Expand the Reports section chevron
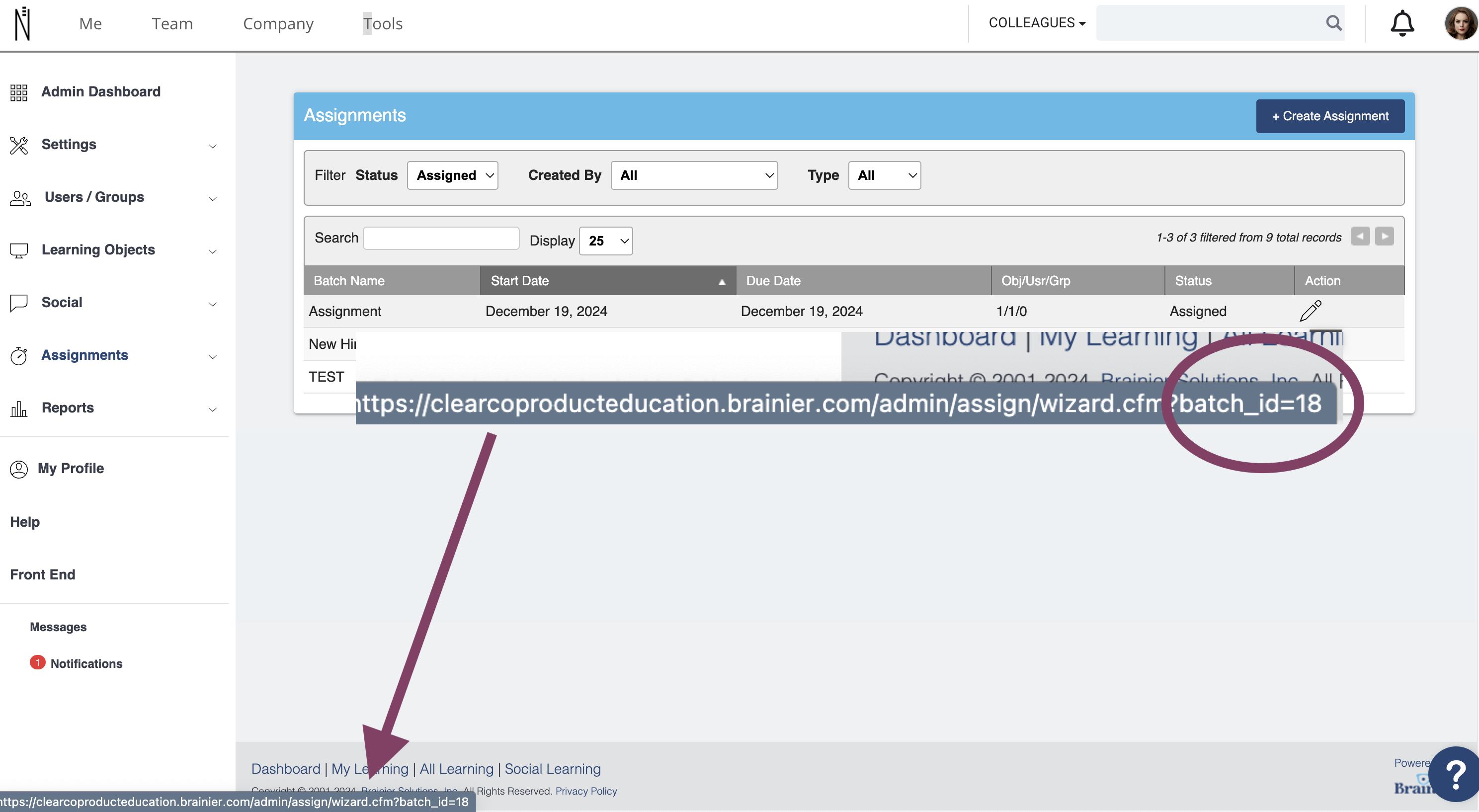This screenshot has height=812, width=1479. point(212,409)
